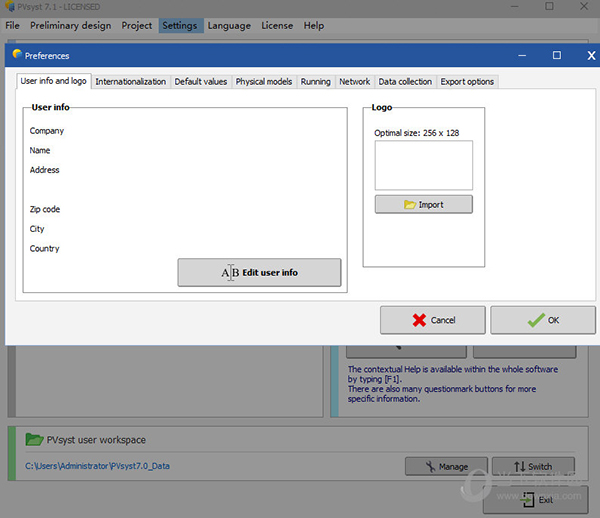Viewport: 600px width, 518px height.
Task: Open the Preliminary design menu
Action: [x=70, y=25]
